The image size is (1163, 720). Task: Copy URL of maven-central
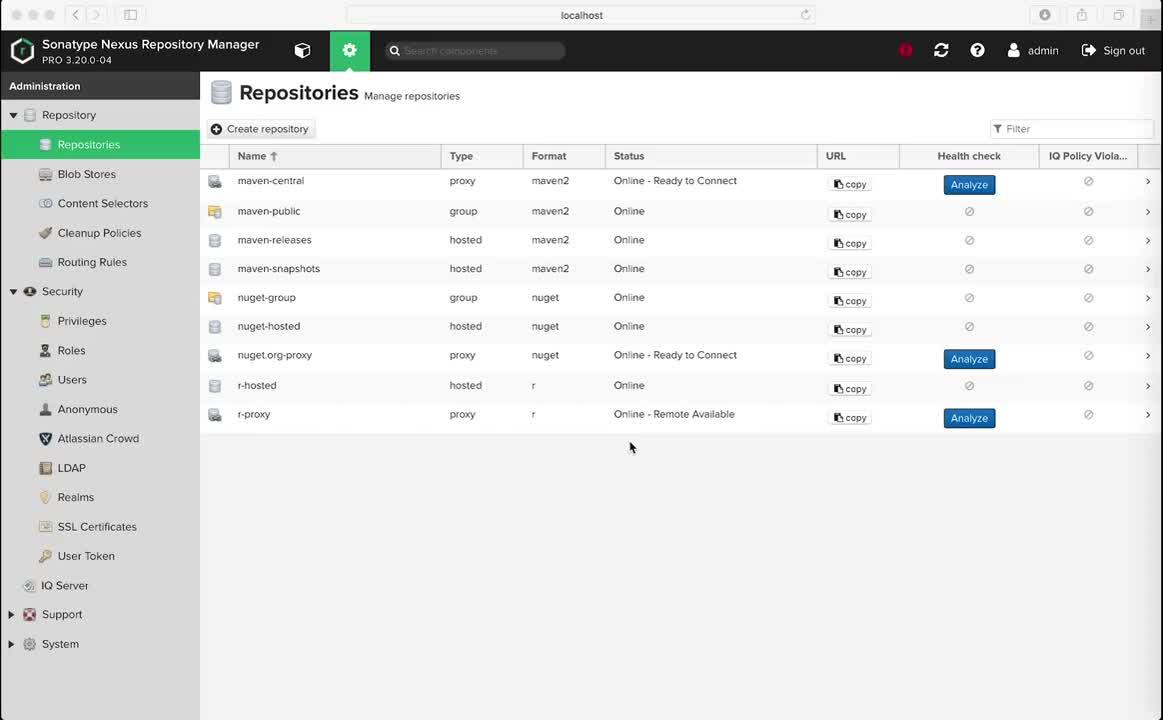click(x=850, y=185)
